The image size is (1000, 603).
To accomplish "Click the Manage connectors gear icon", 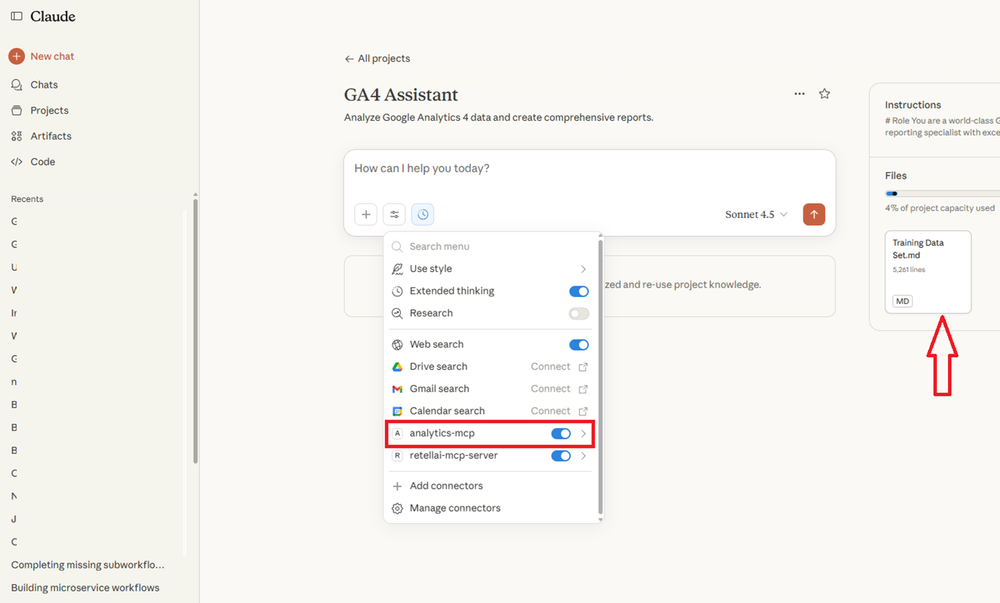I will tap(397, 508).
